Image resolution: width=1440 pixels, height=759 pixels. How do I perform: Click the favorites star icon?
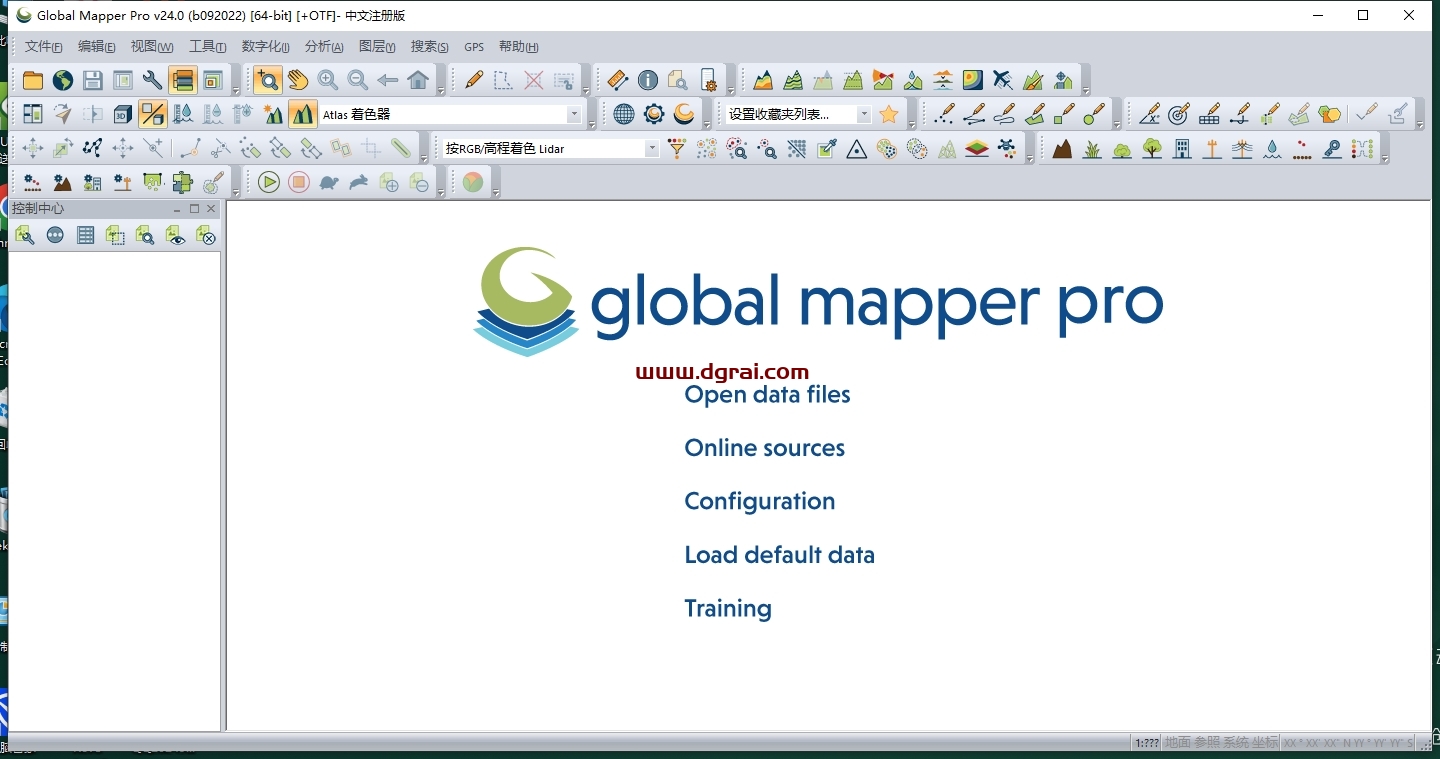coord(889,114)
